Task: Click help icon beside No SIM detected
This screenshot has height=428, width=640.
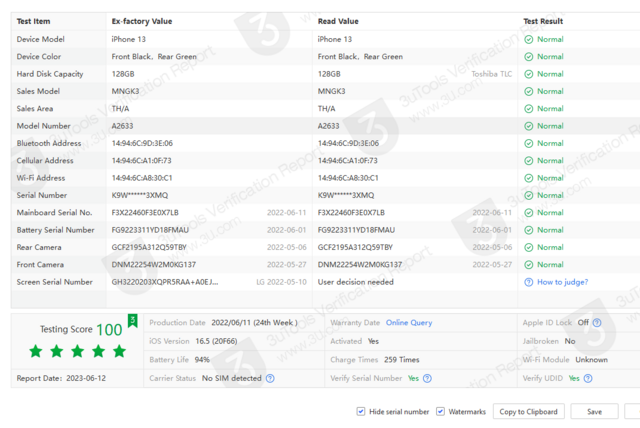Action: coord(270,378)
